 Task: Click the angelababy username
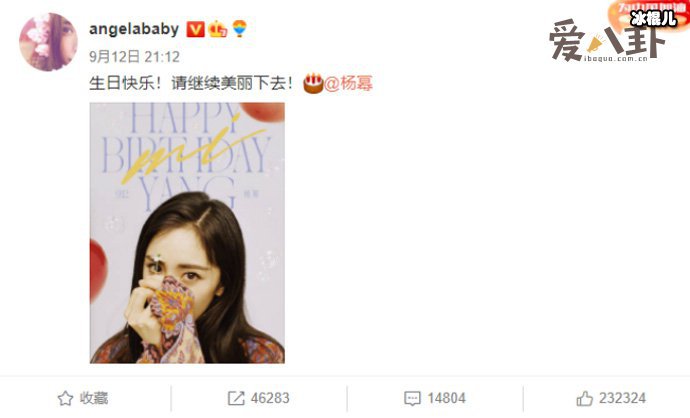(x=134, y=29)
